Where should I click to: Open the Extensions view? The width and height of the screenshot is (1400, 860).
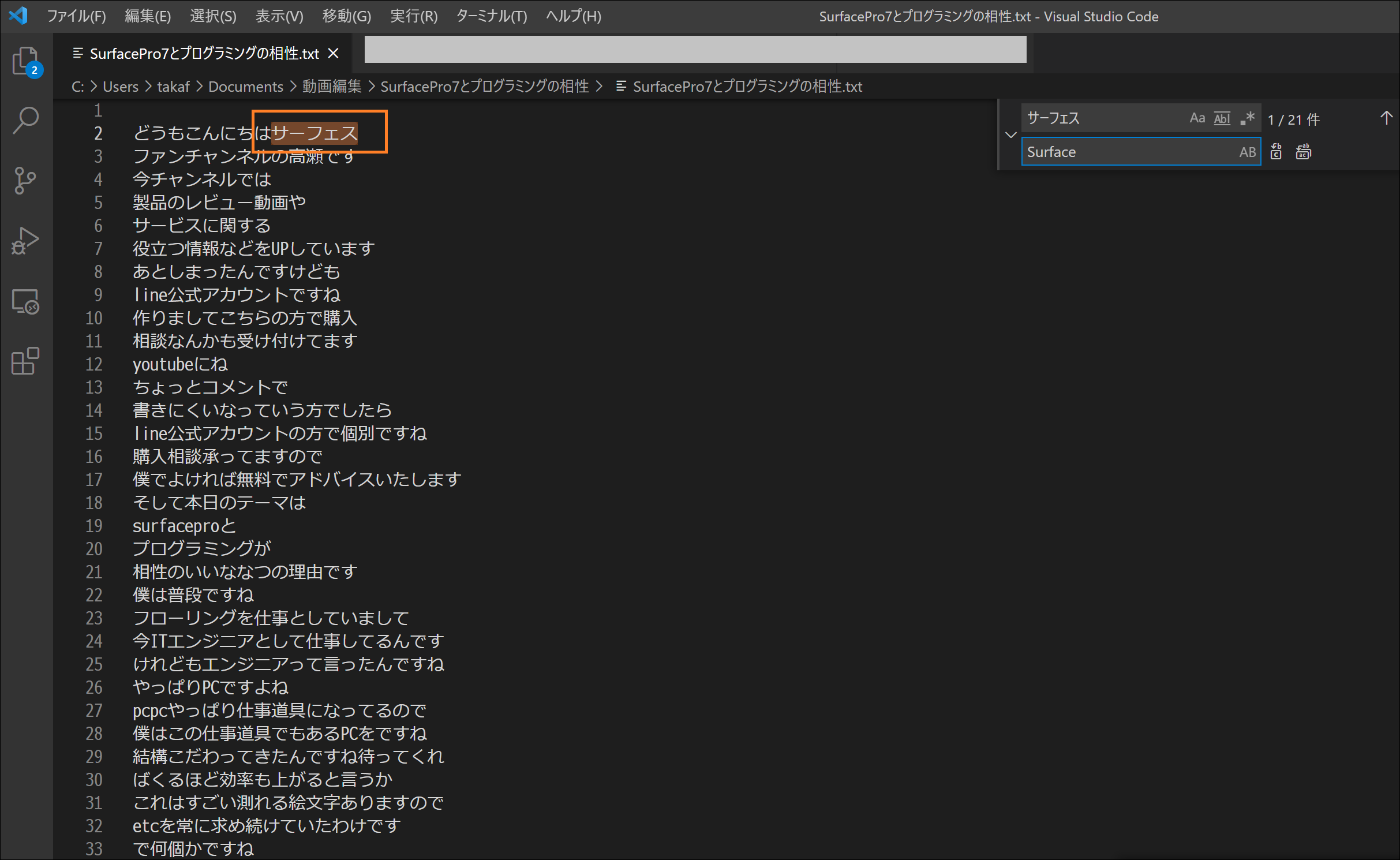[26, 361]
